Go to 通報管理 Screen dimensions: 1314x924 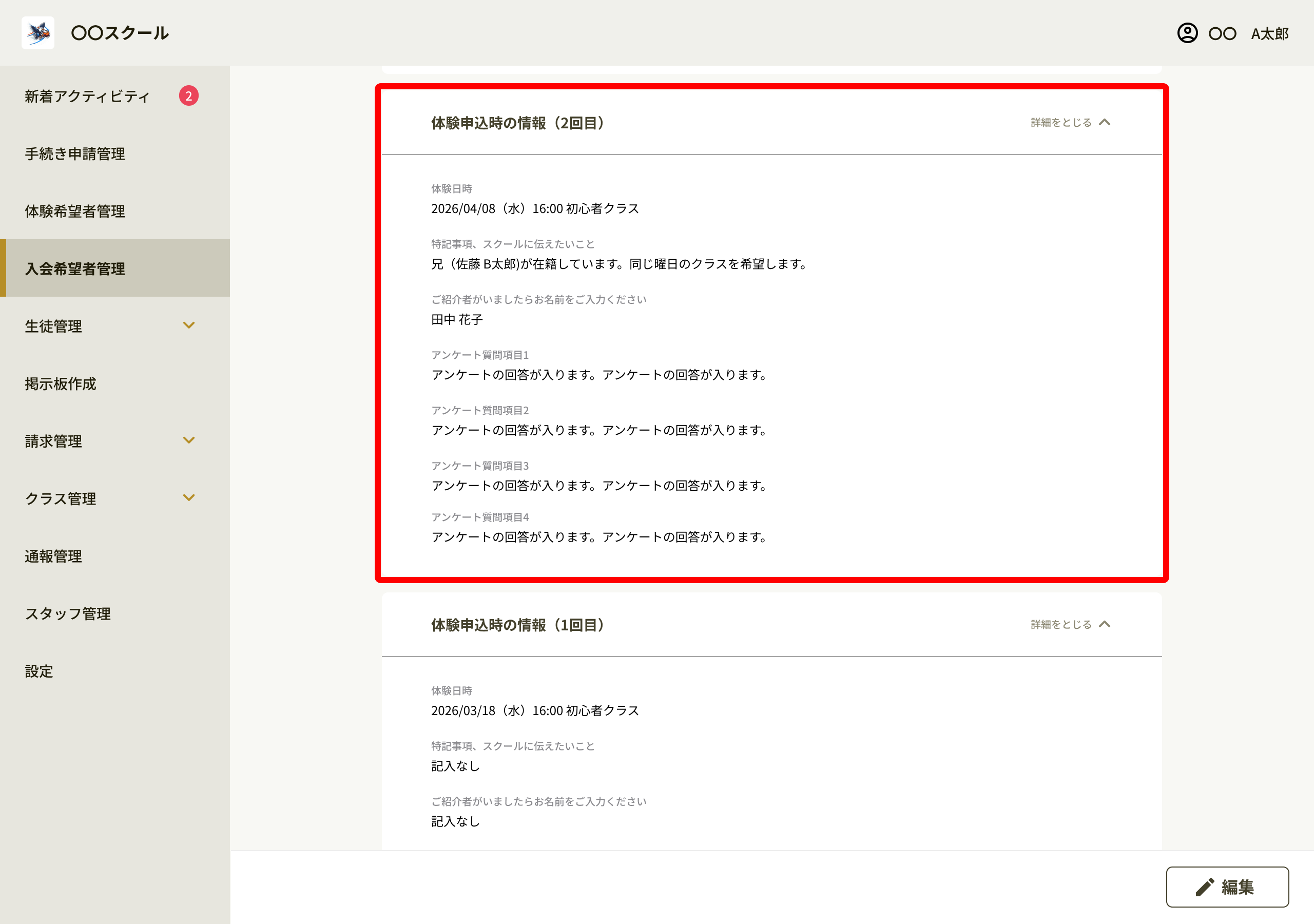click(x=114, y=556)
